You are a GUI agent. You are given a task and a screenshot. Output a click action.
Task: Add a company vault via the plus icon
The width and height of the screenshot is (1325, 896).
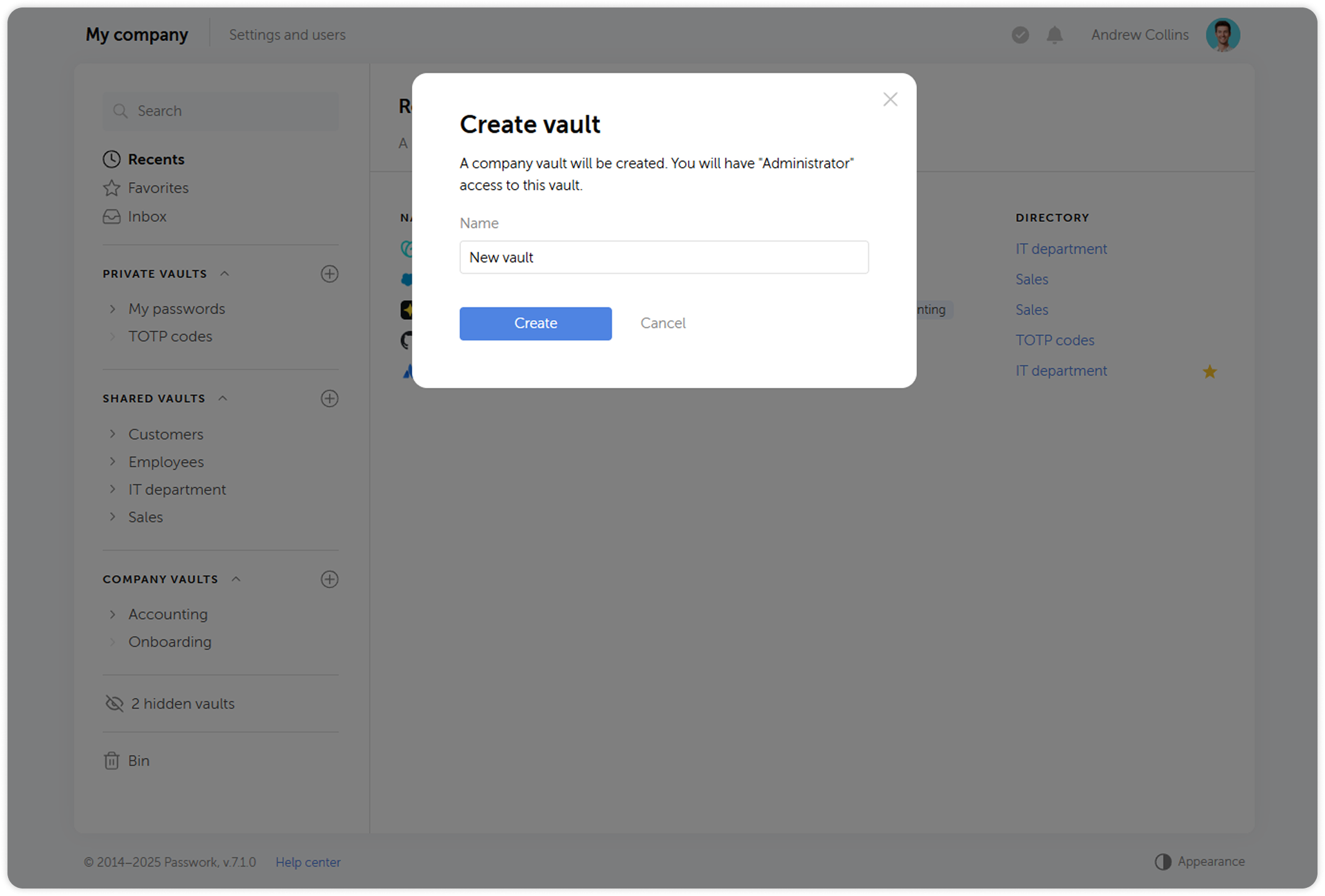[x=330, y=579]
